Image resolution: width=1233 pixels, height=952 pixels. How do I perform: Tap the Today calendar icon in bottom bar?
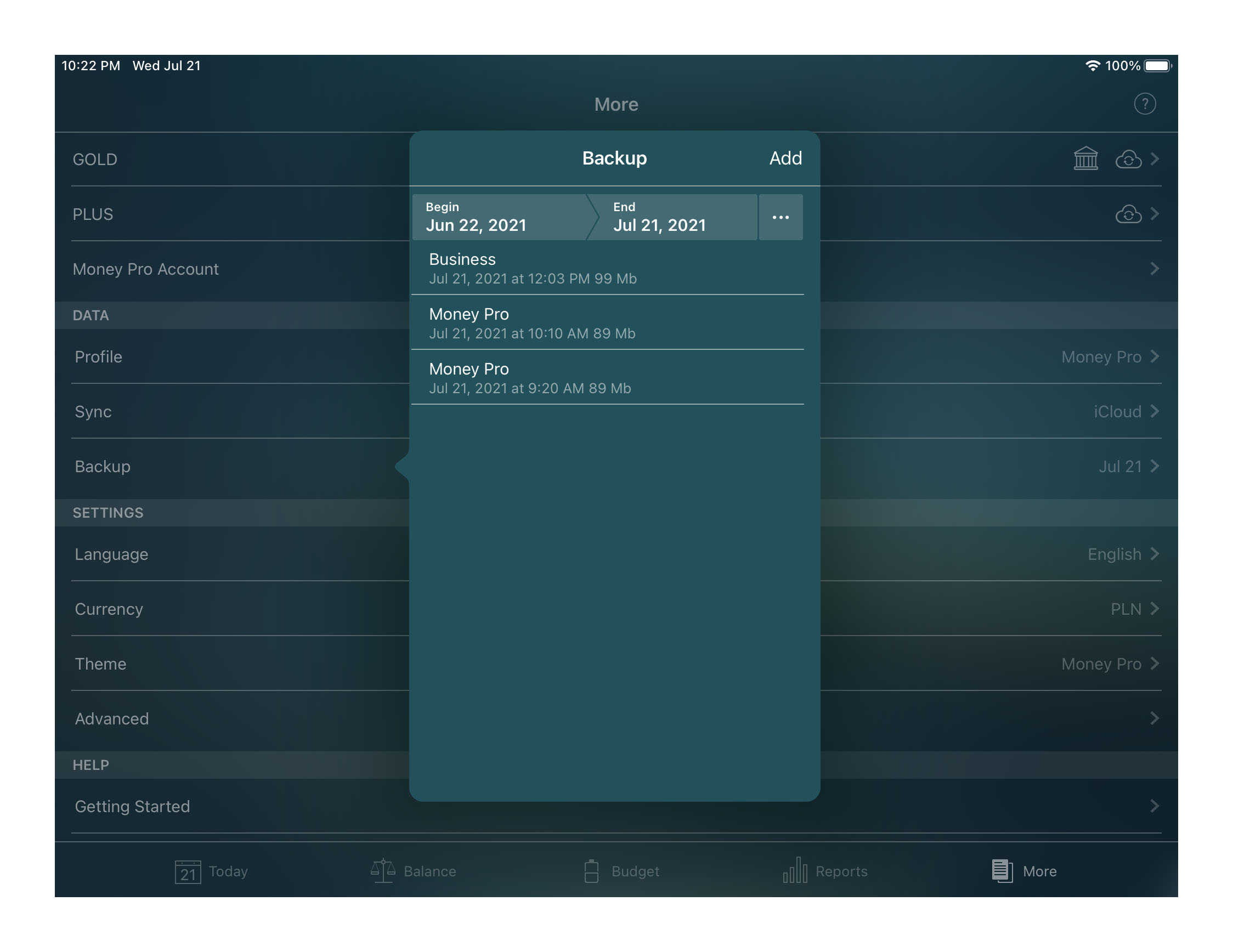pos(188,870)
